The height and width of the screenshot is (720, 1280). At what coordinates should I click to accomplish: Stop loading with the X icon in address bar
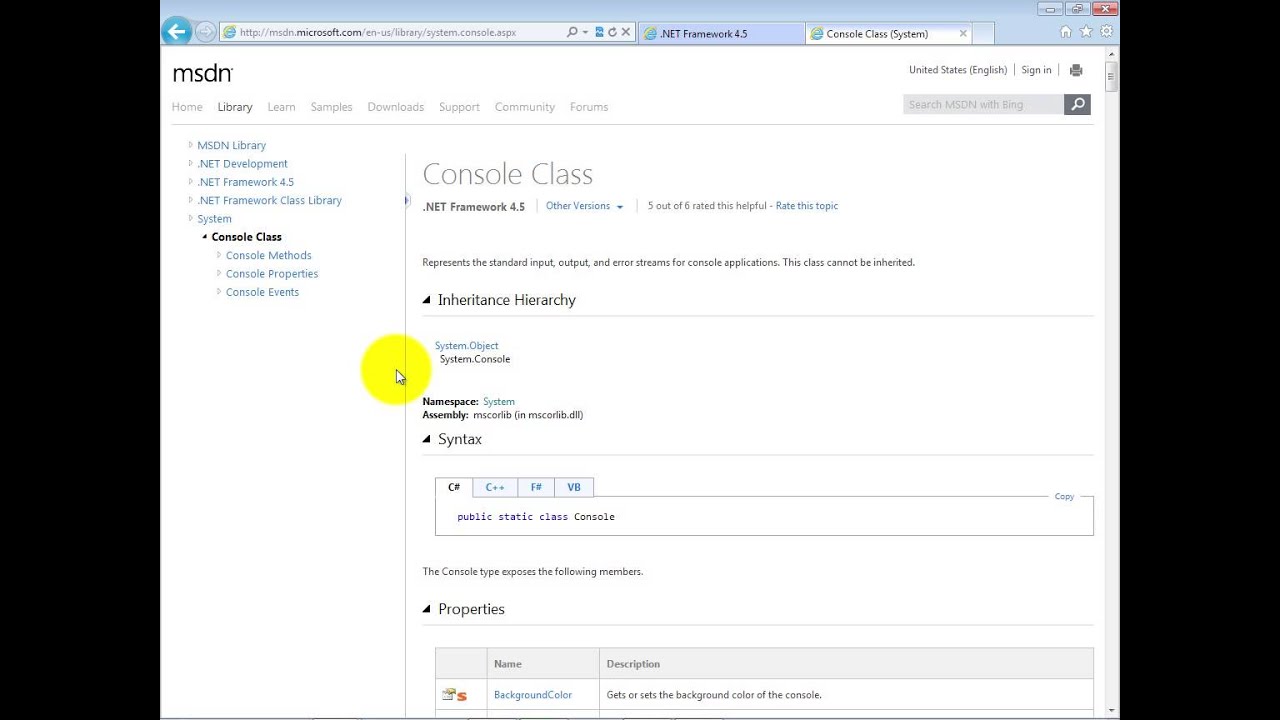point(626,32)
